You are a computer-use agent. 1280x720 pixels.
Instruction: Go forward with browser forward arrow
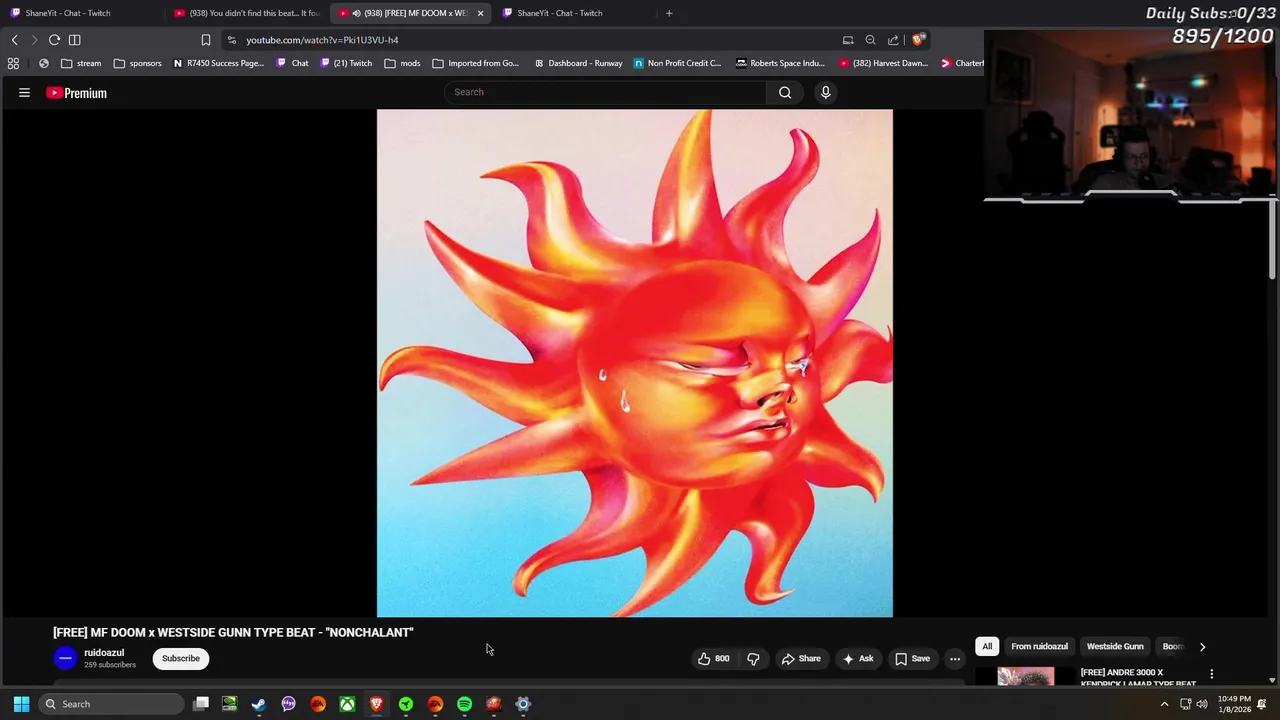click(34, 40)
